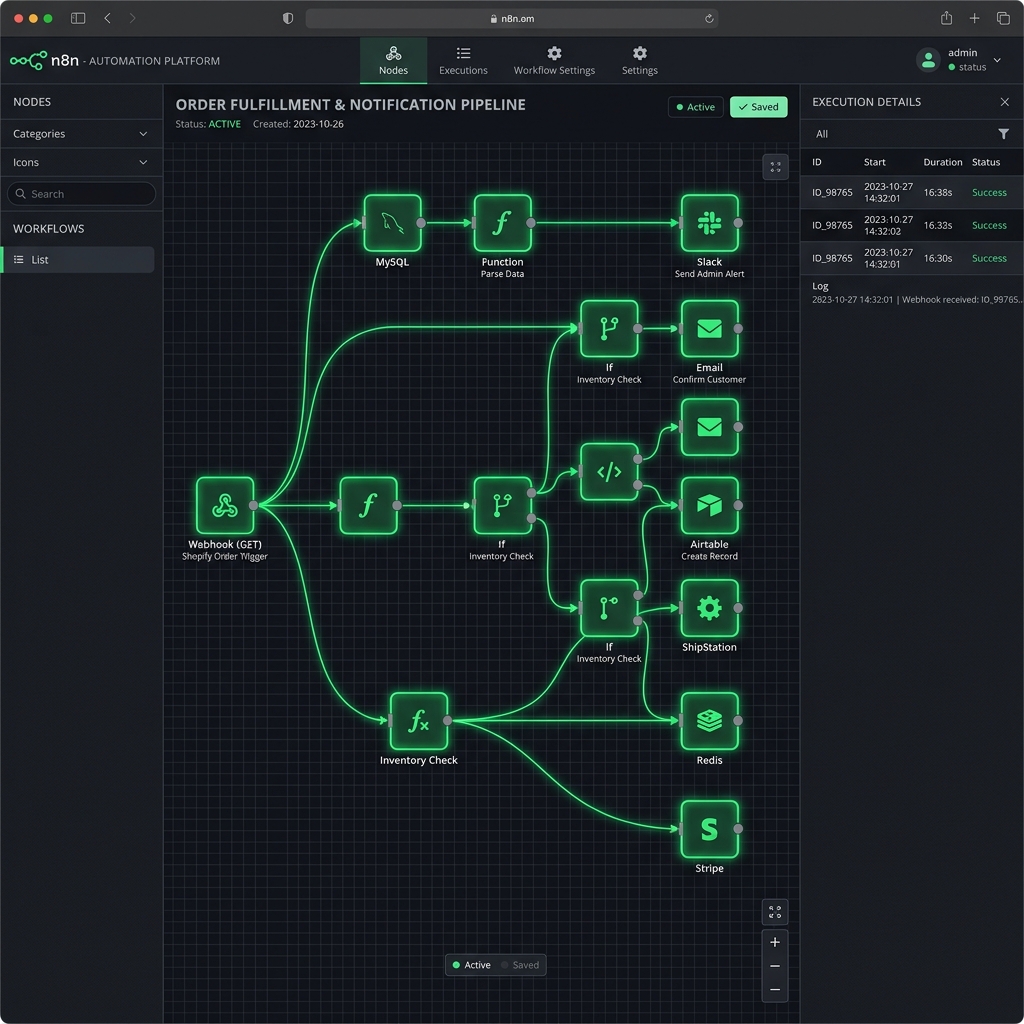This screenshot has width=1024, height=1024.
Task: Open the MySQL node
Action: coord(392,223)
